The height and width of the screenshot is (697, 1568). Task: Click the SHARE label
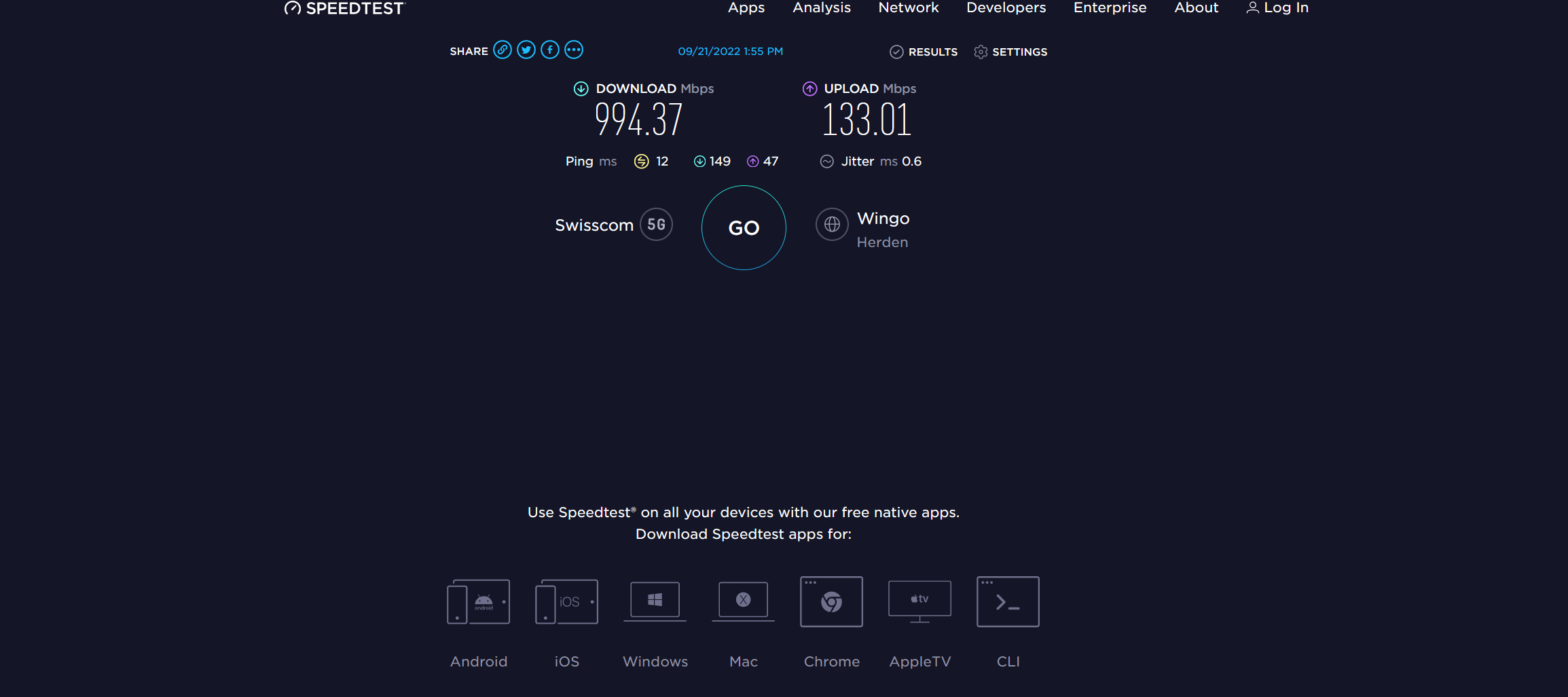[469, 52]
